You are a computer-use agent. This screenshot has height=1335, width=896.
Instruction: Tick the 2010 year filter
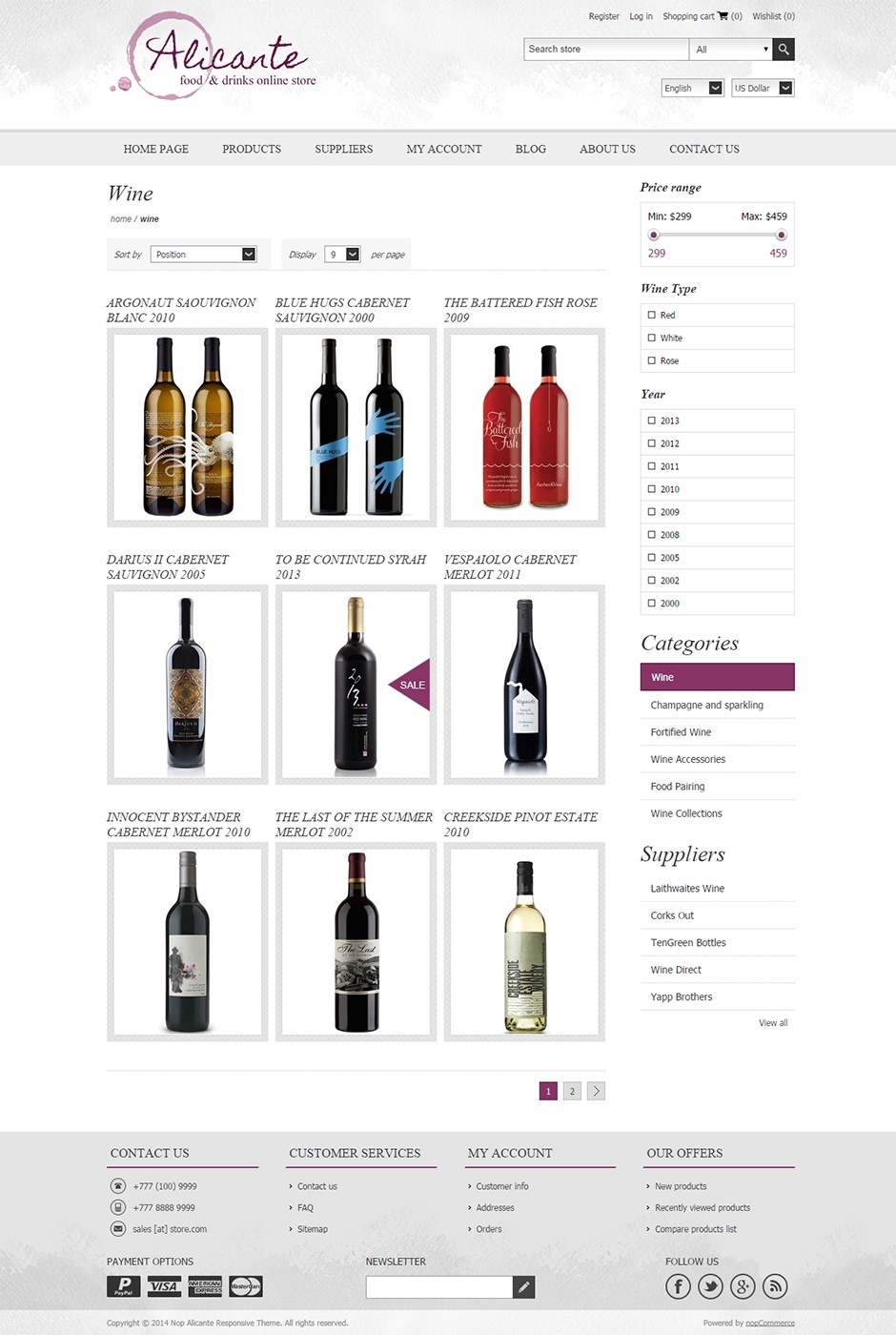click(x=652, y=489)
